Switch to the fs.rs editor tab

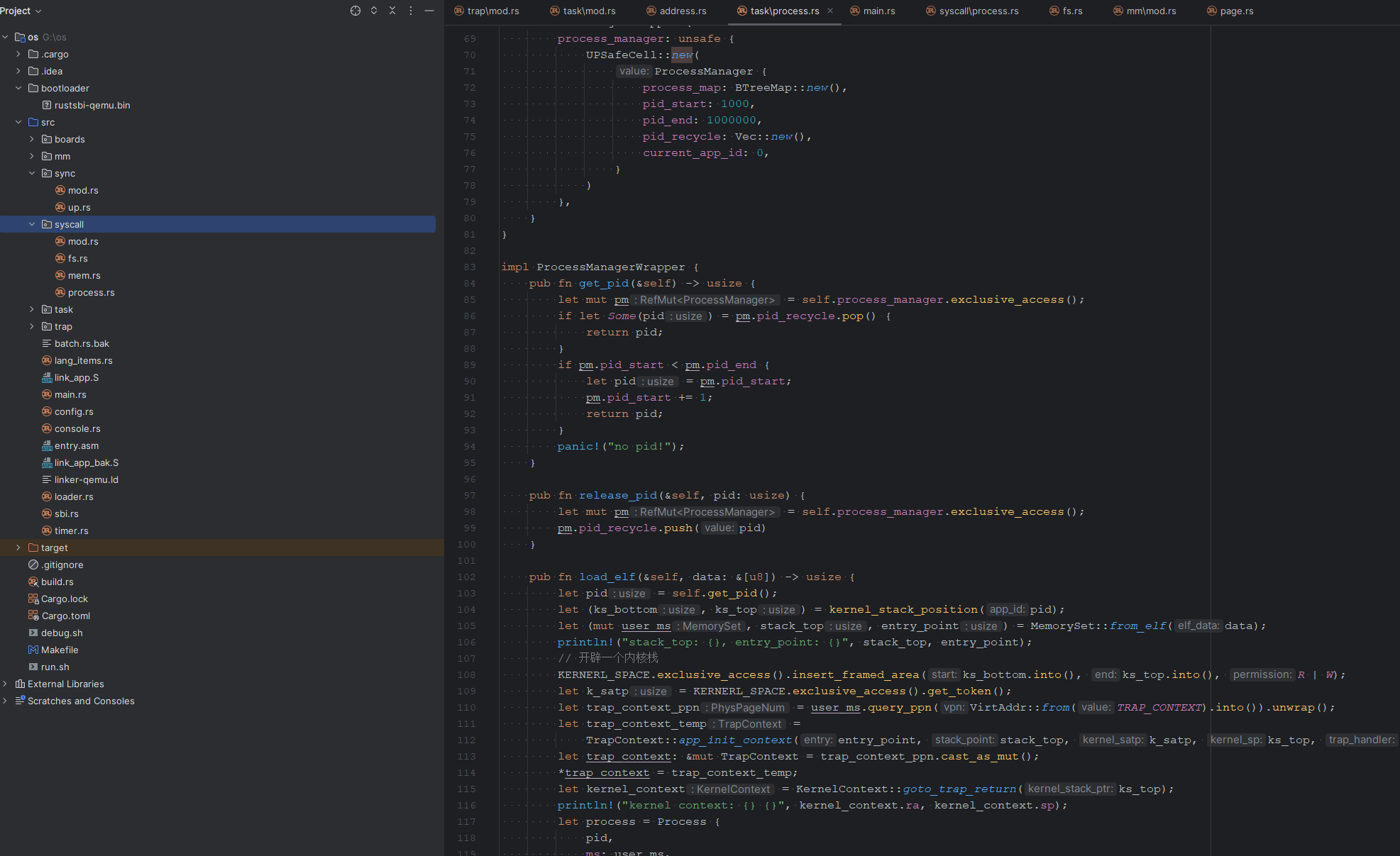coord(1066,11)
